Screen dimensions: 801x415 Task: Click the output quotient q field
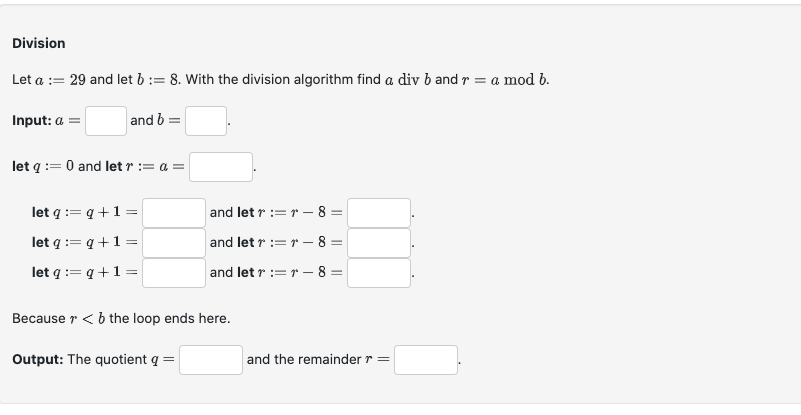click(x=211, y=360)
